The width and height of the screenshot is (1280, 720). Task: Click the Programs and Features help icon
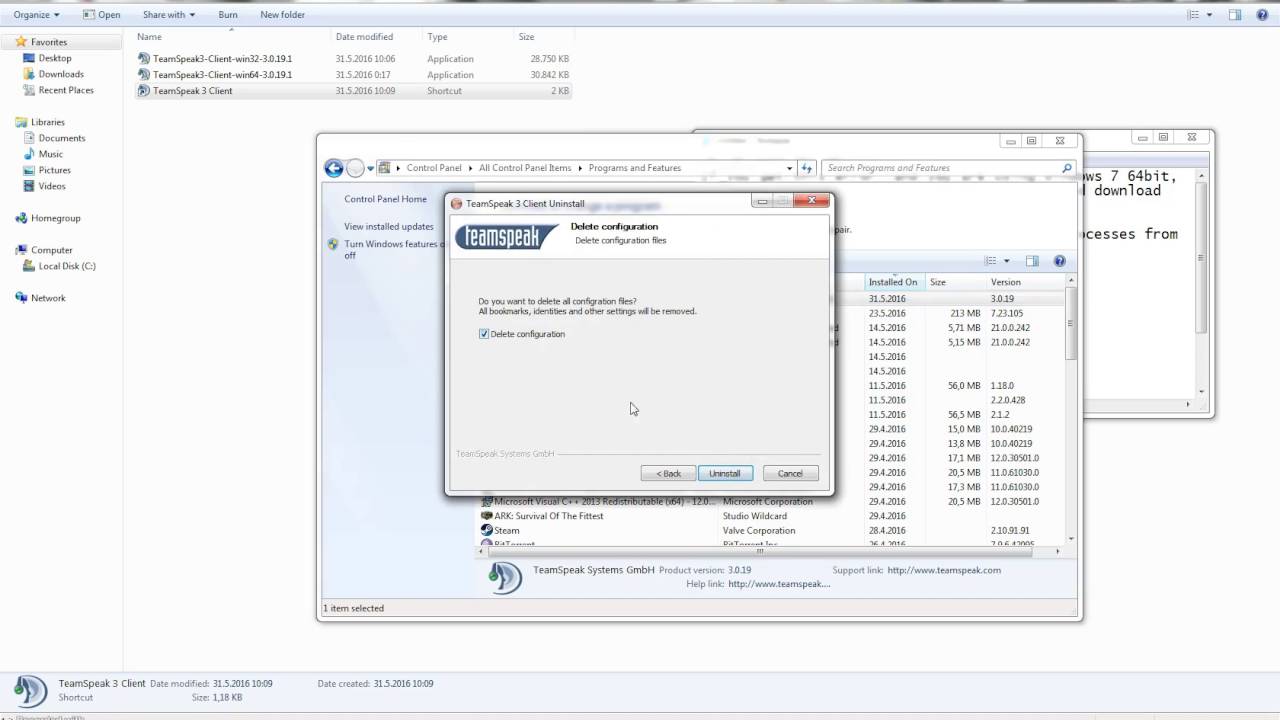pyautogui.click(x=1059, y=261)
